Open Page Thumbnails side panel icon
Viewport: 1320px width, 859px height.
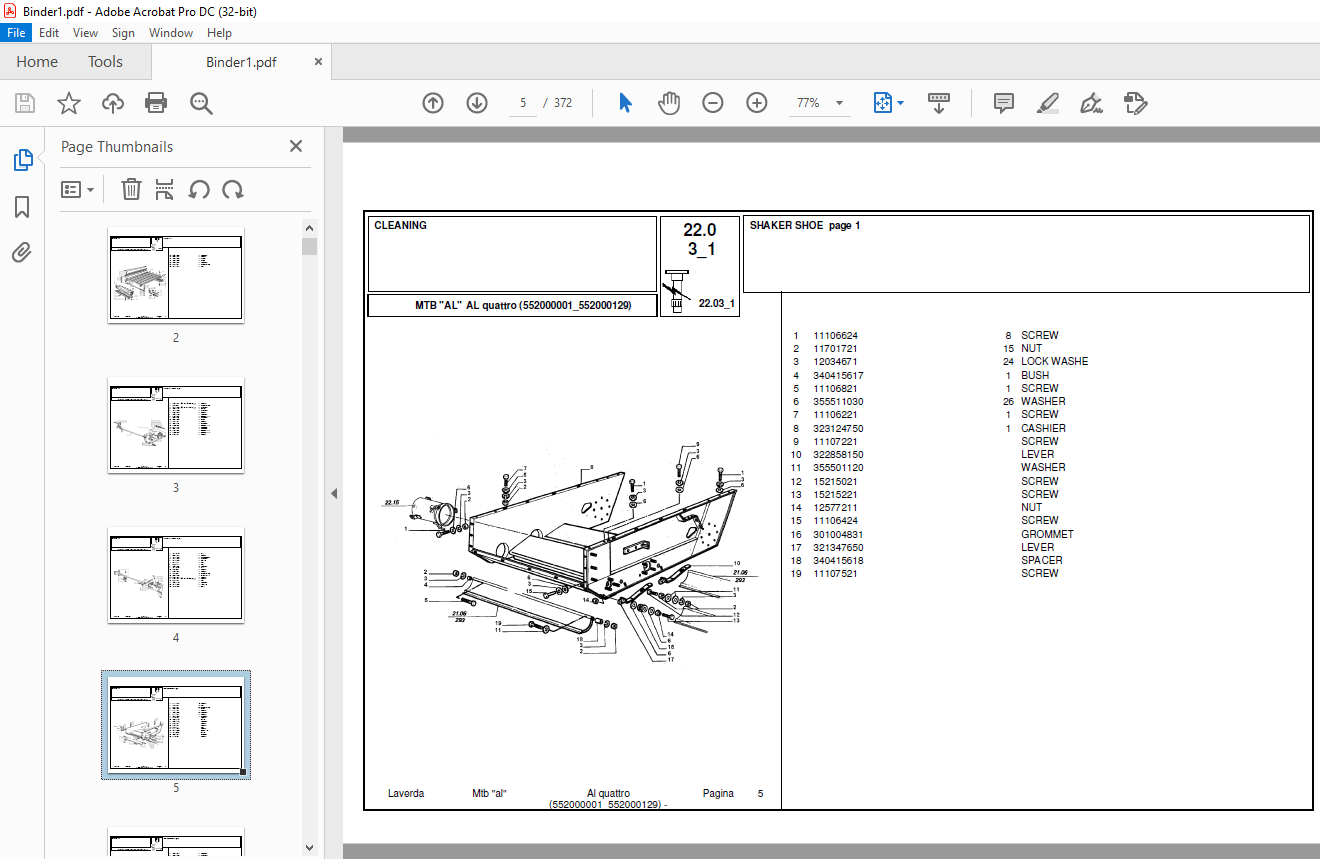[22, 160]
